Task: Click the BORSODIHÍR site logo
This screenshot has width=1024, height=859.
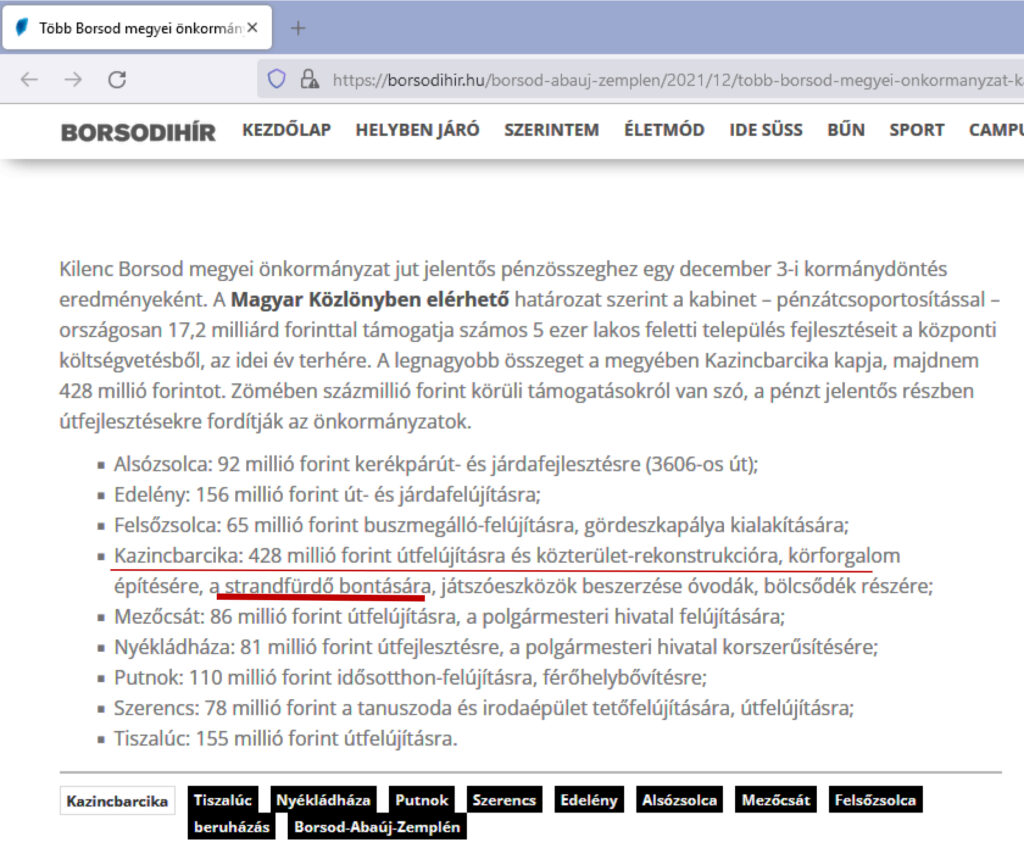Action: pos(138,131)
